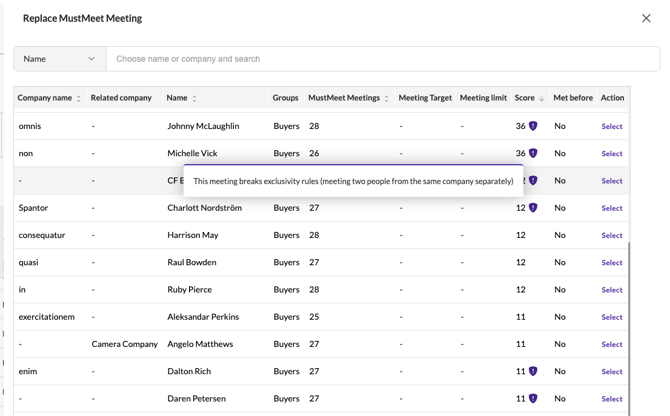Click the quasi company cell
Screen dimensions: 670x416
(28, 262)
